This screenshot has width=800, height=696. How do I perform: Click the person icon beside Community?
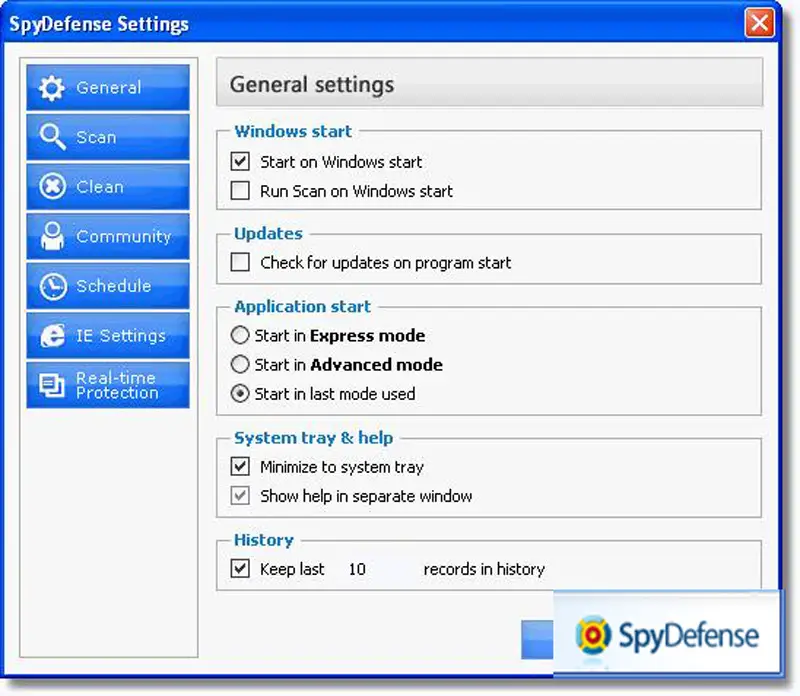point(53,236)
